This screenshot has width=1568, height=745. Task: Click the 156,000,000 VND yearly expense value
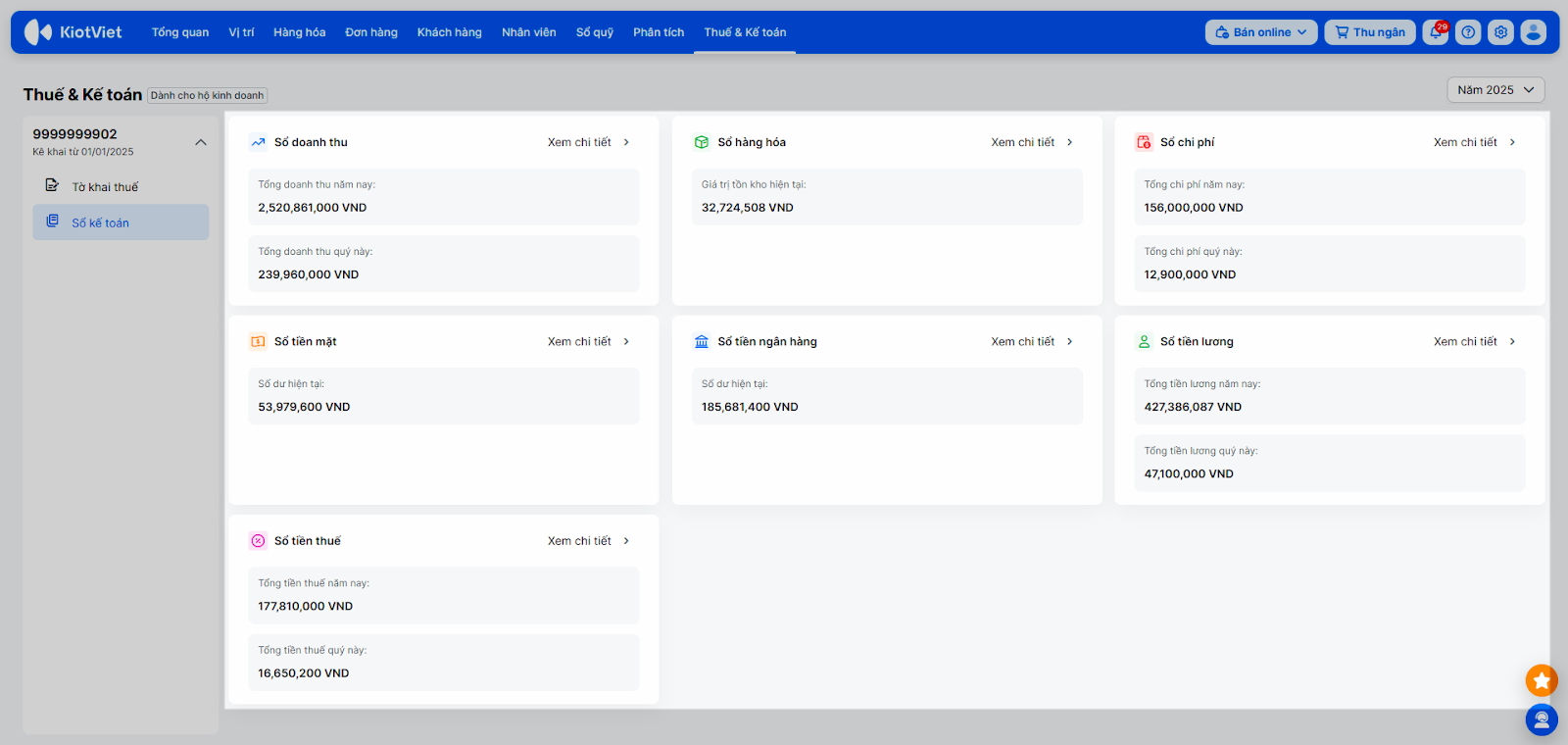click(1194, 208)
